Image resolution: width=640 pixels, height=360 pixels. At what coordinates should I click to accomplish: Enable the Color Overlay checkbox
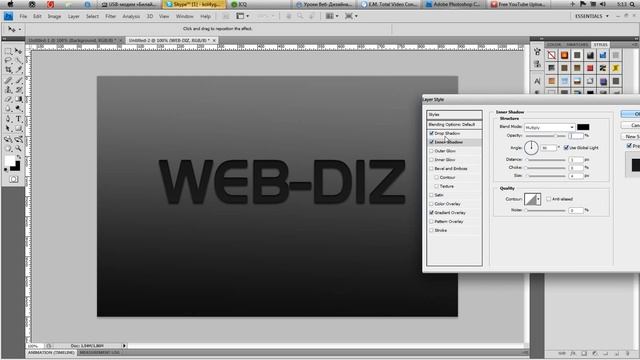[431, 204]
